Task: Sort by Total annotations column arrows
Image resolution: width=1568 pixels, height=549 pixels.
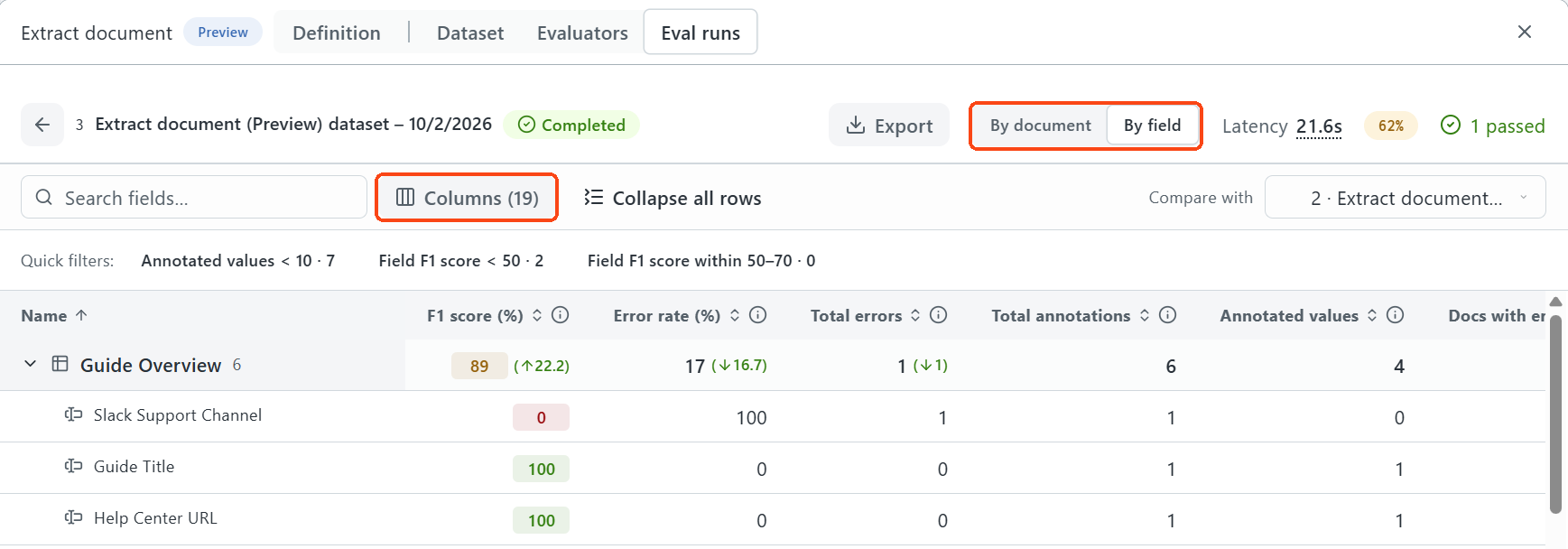Action: [x=1145, y=315]
